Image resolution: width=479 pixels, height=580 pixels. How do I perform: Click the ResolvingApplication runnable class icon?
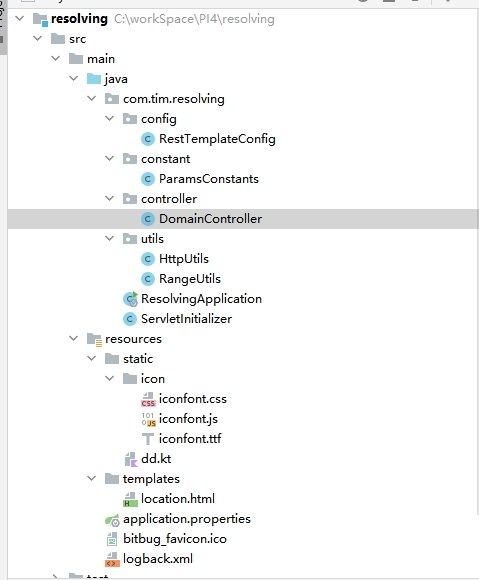pos(130,299)
